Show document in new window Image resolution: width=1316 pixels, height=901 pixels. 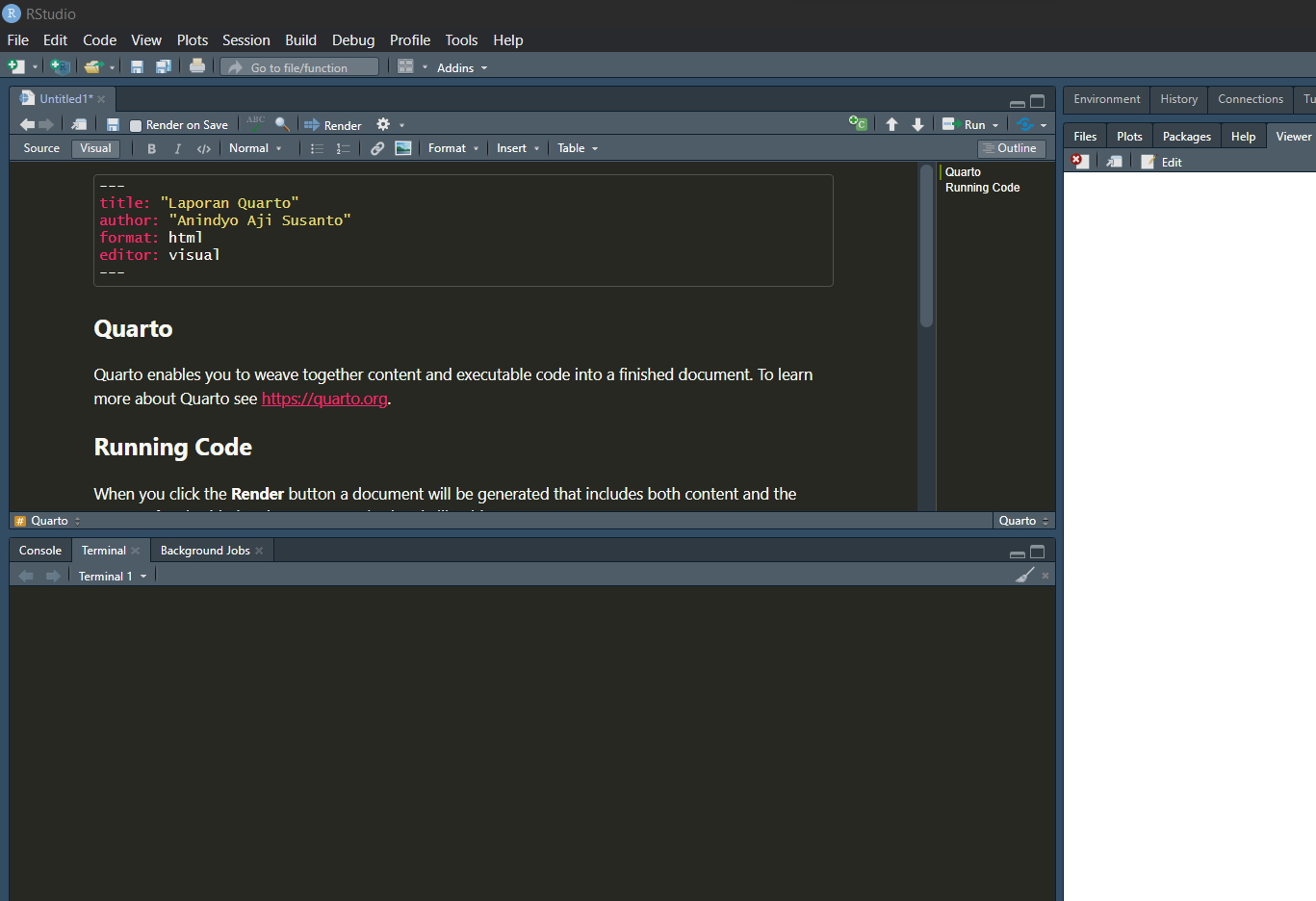(x=79, y=124)
